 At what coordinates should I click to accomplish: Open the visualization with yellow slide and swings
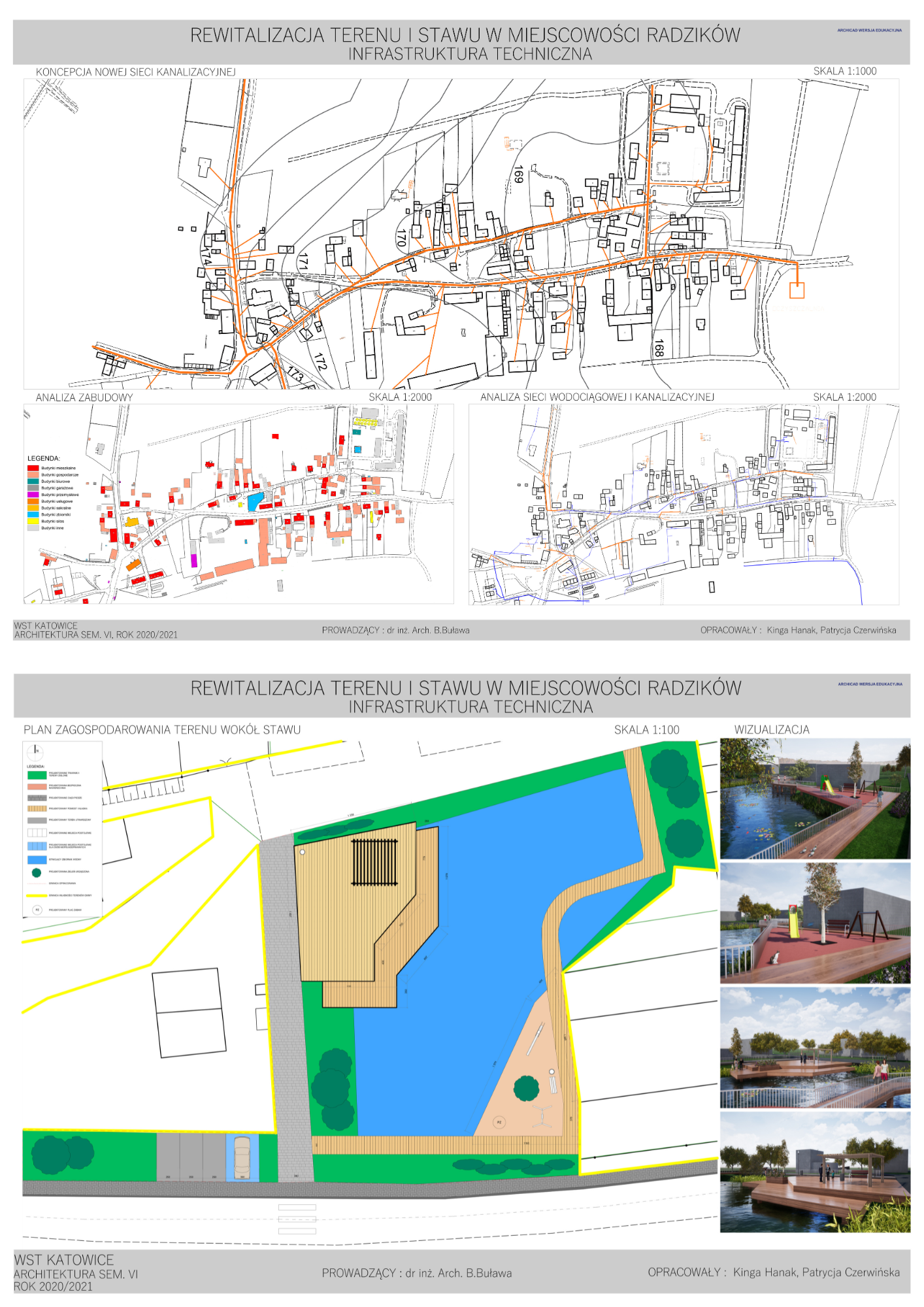[x=814, y=923]
